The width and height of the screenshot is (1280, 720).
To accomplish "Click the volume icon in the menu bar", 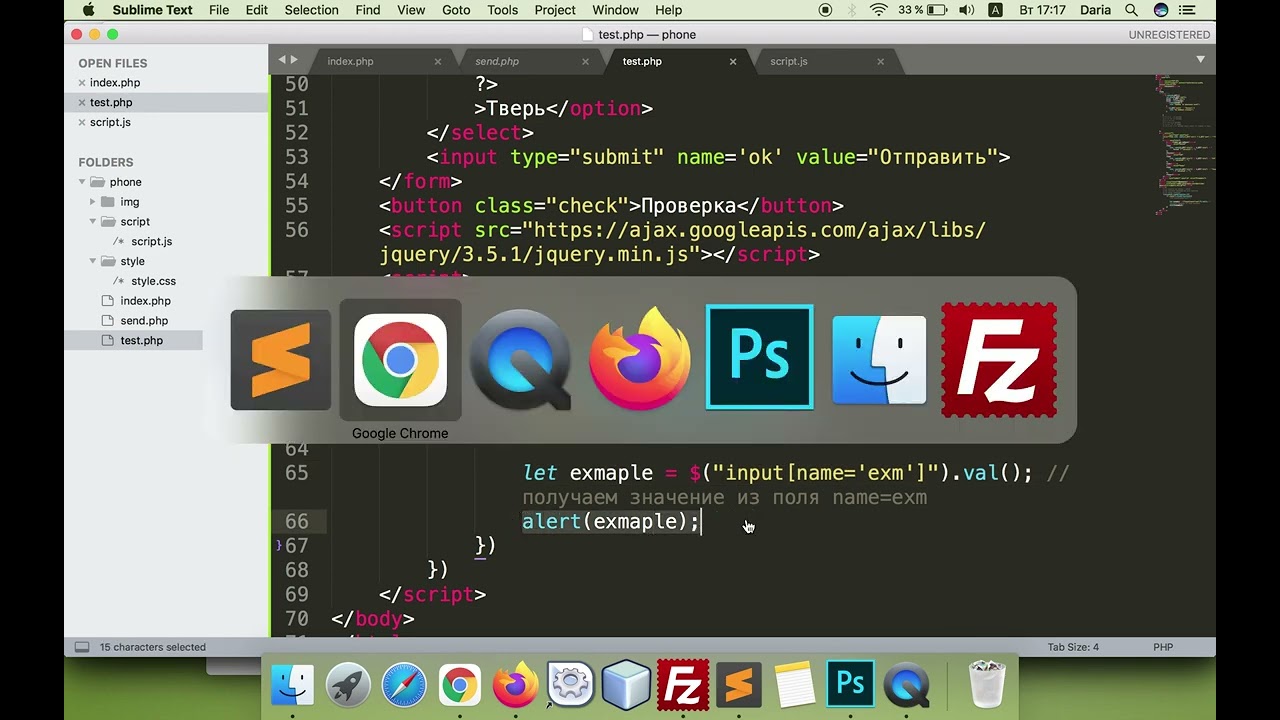I will [x=967, y=10].
